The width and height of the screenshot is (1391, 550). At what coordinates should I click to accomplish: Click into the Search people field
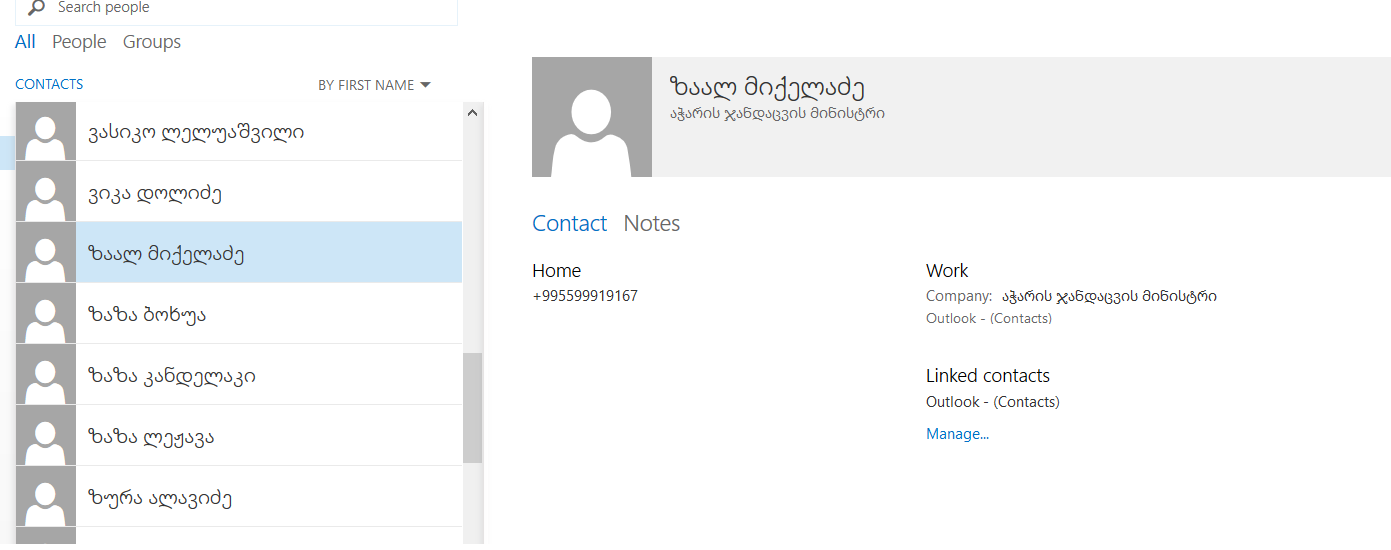point(250,9)
